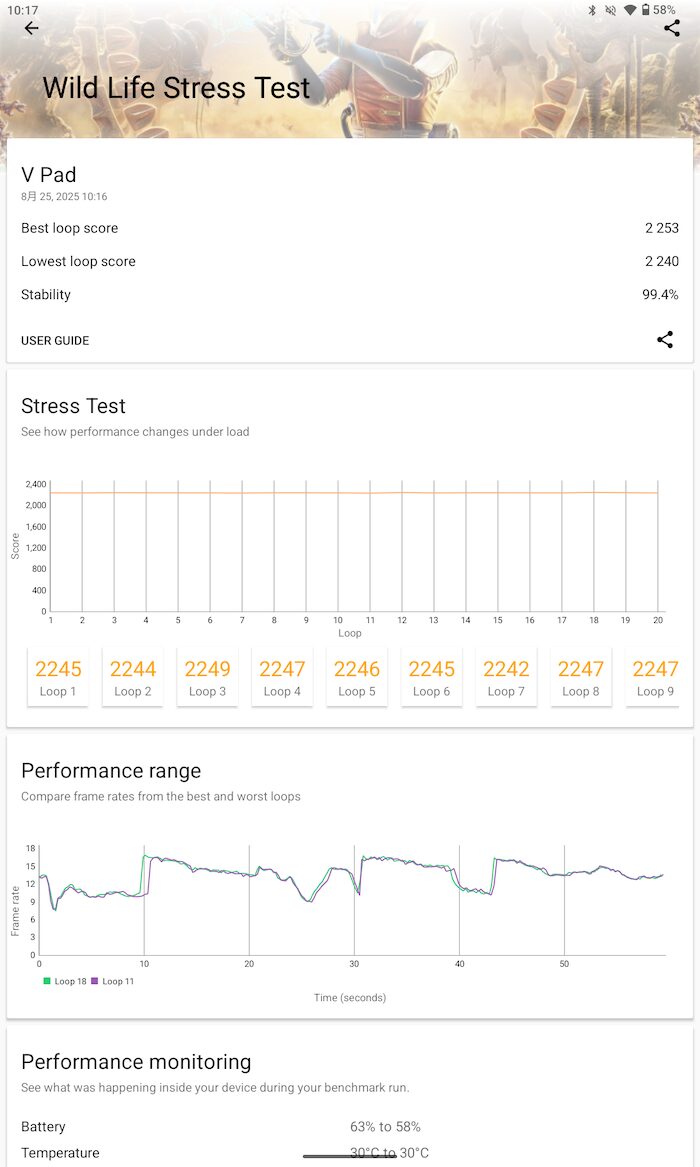Tap the Lowest loop score row
Screen dimensions: 700x1167
click(x=350, y=261)
